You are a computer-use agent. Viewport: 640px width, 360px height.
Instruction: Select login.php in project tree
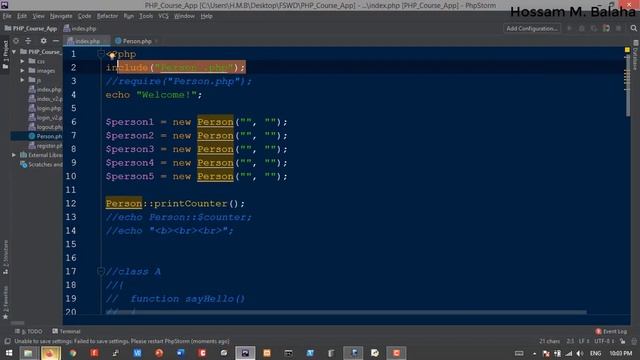click(x=45, y=108)
